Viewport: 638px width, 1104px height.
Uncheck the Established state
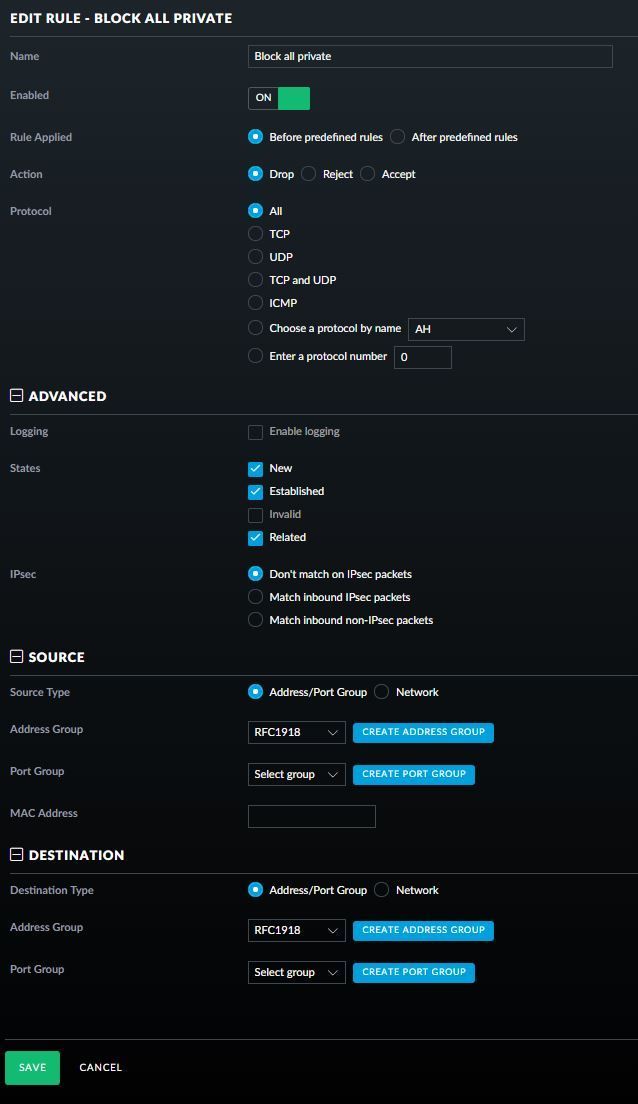coord(256,492)
